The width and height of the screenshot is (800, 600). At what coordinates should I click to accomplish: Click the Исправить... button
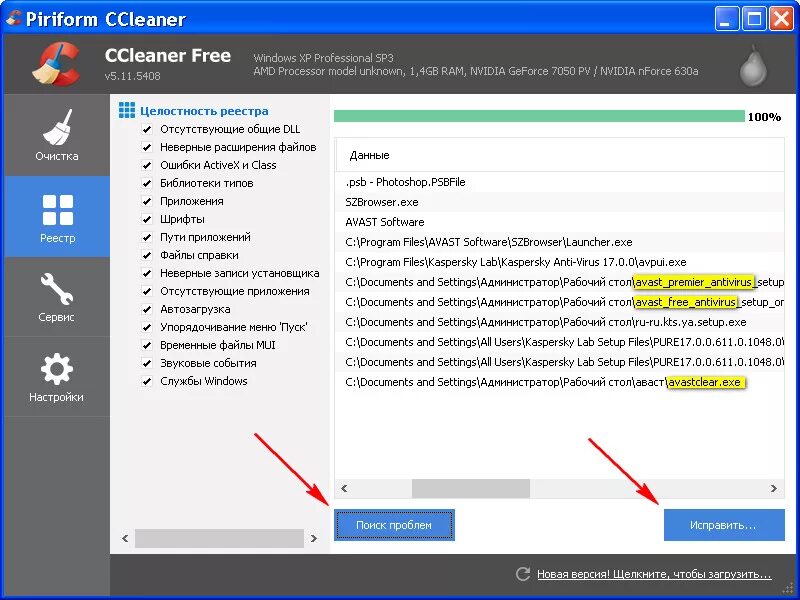pyautogui.click(x=724, y=525)
